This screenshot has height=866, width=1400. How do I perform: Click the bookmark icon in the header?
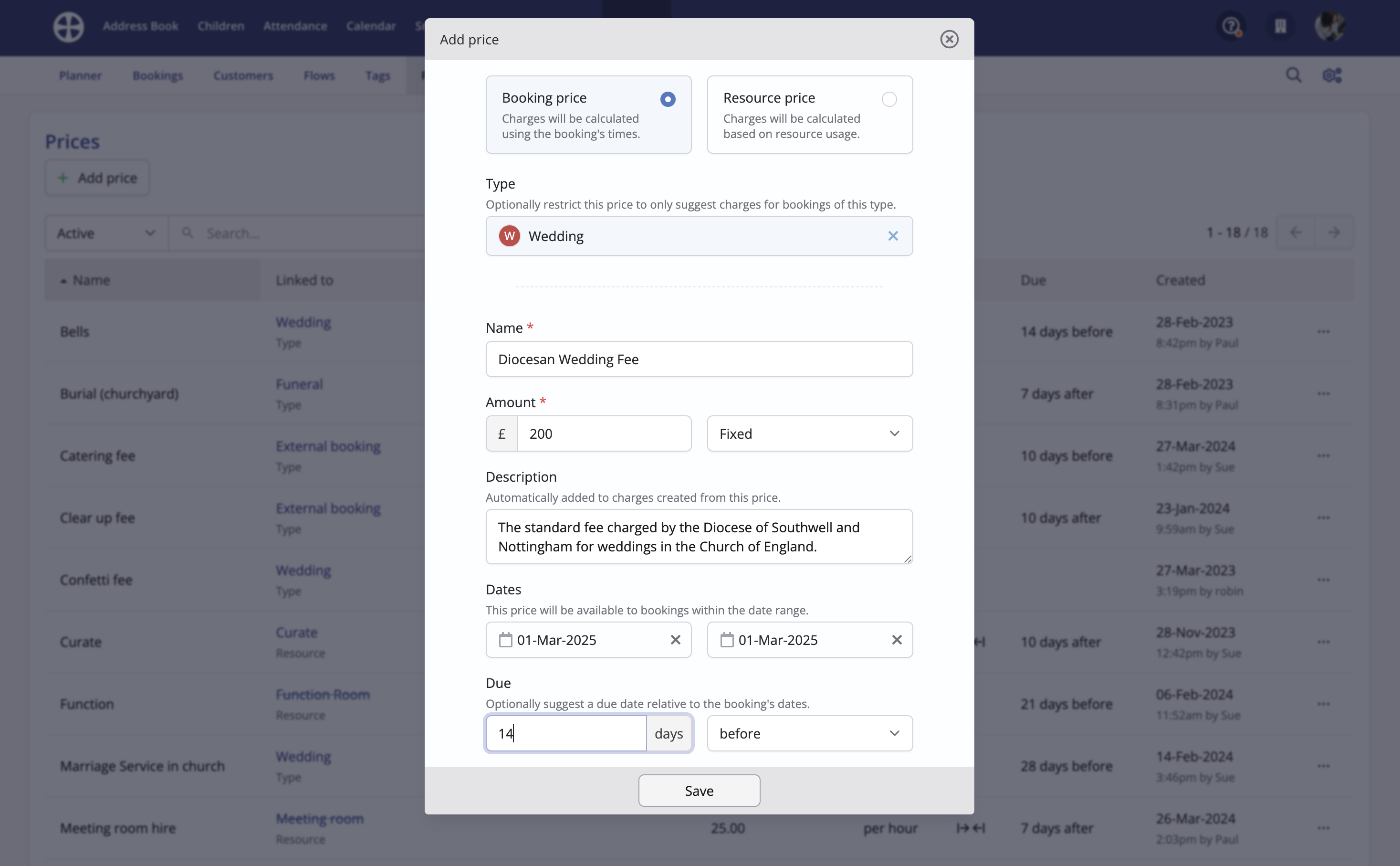tap(1280, 26)
